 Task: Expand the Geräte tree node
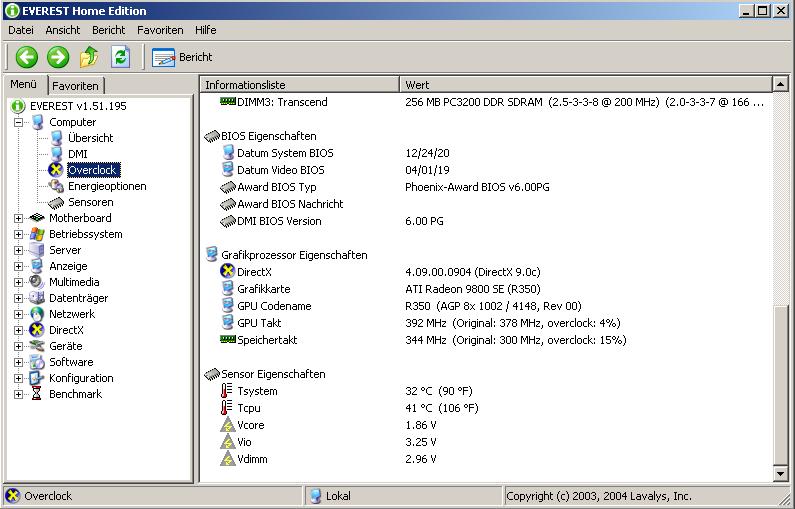click(18, 346)
